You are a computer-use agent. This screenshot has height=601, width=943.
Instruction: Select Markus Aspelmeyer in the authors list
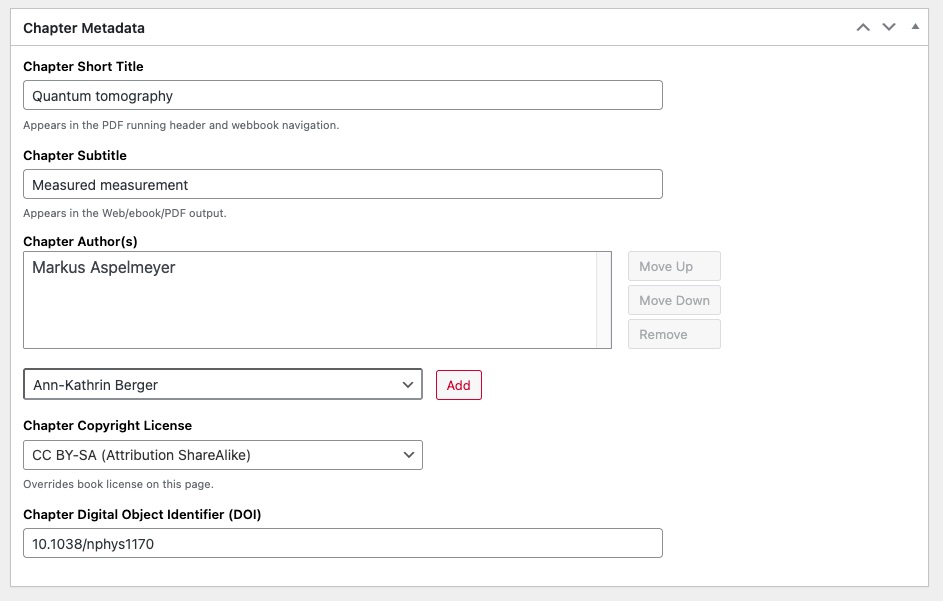[104, 268]
